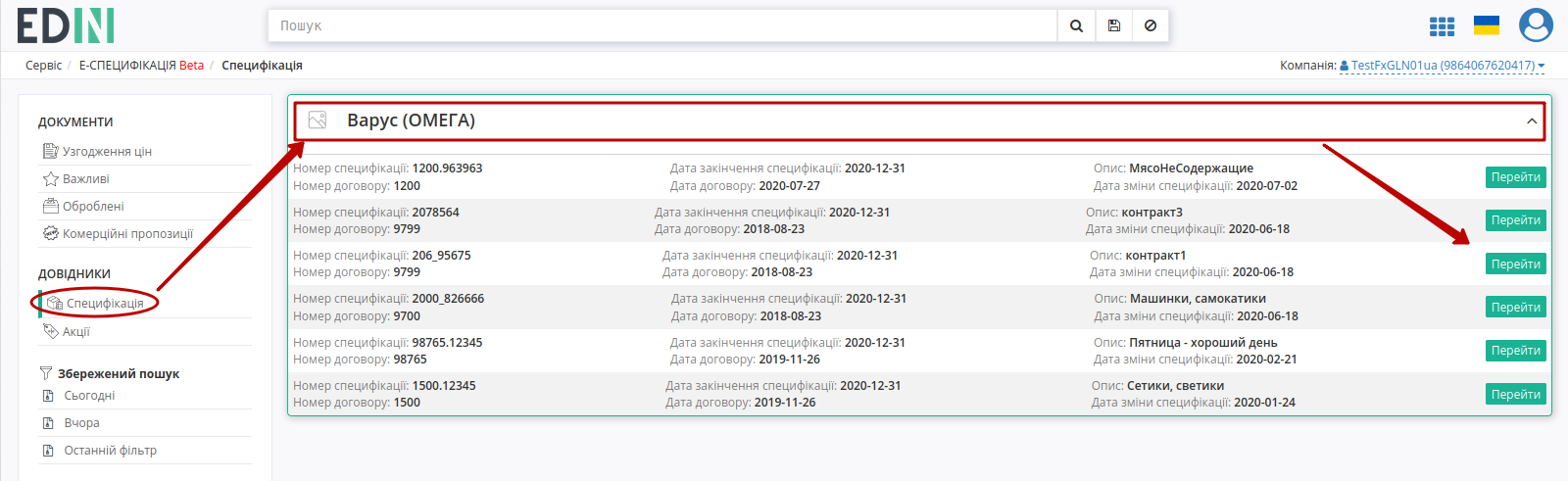1568x481 pixels.
Task: Open the Важливі documents list
Action: click(x=86, y=179)
